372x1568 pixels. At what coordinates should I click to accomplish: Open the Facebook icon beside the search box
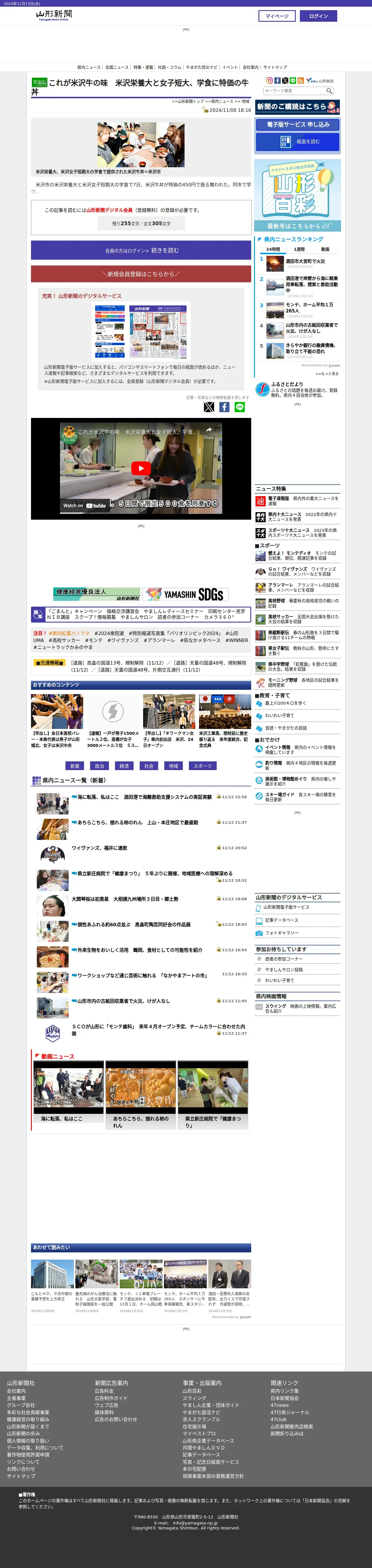pyautogui.click(x=277, y=80)
